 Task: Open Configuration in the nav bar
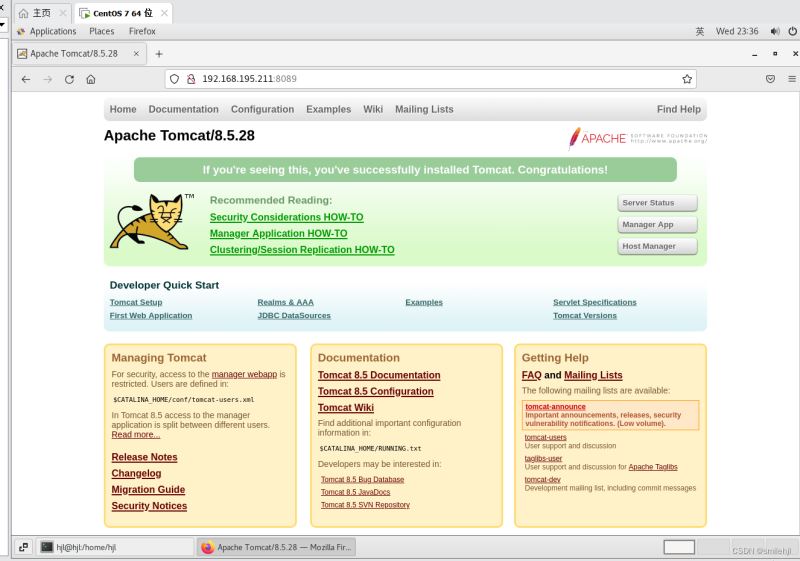click(262, 109)
